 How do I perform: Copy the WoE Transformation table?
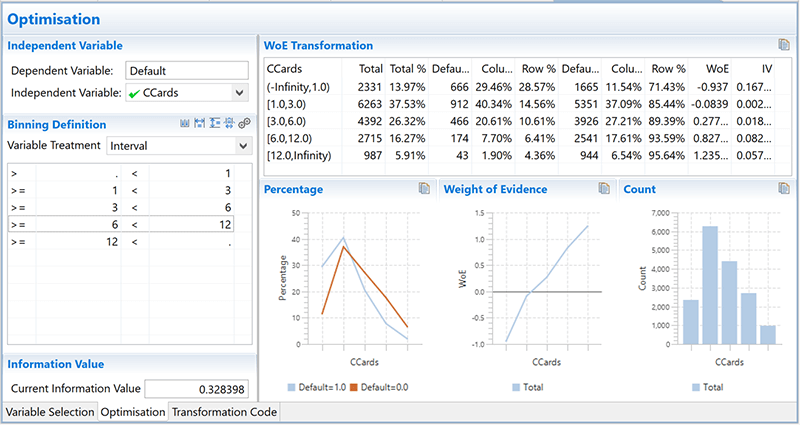click(x=784, y=45)
